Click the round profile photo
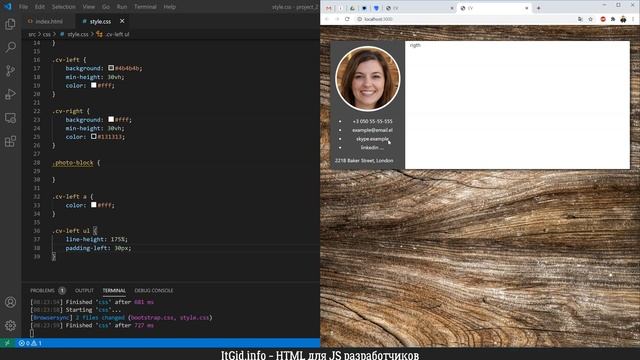 367,78
